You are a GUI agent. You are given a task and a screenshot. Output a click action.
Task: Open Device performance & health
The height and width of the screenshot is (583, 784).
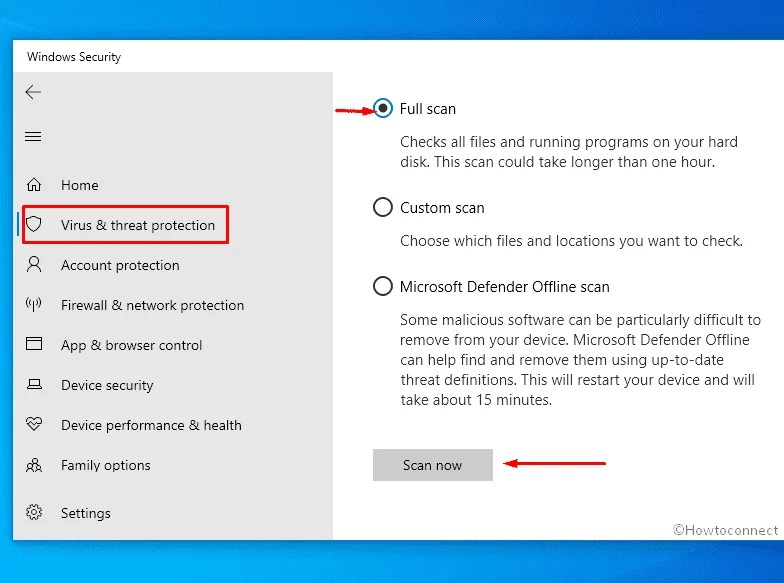151,425
